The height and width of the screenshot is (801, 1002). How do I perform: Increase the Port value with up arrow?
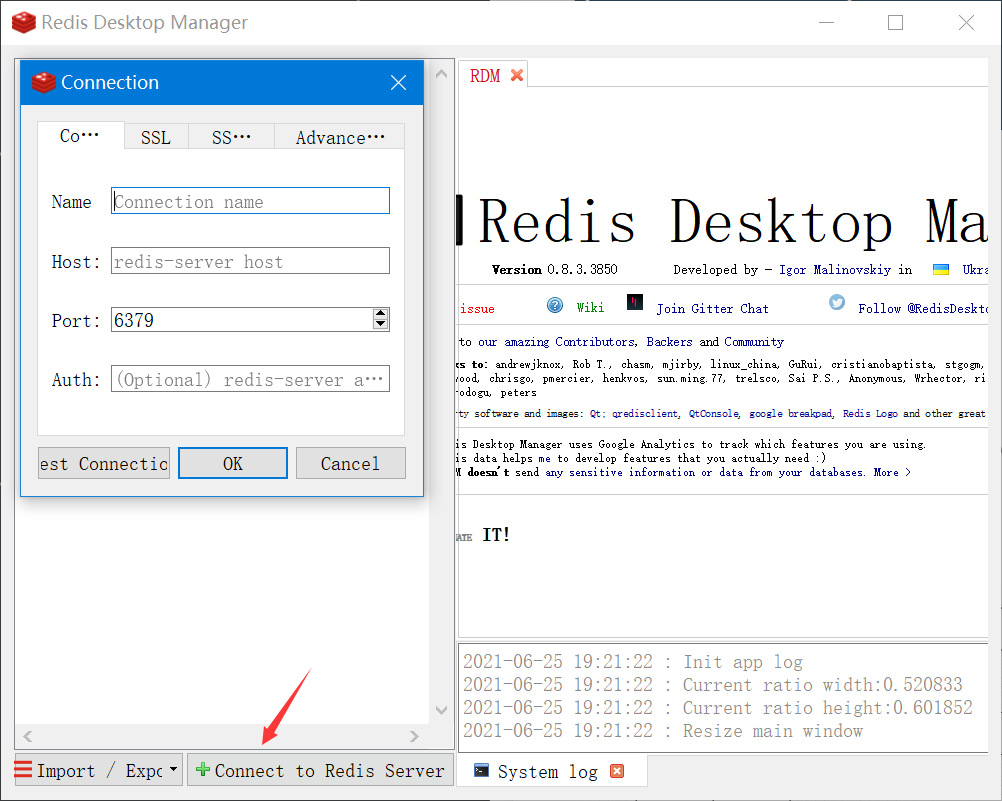click(380, 313)
